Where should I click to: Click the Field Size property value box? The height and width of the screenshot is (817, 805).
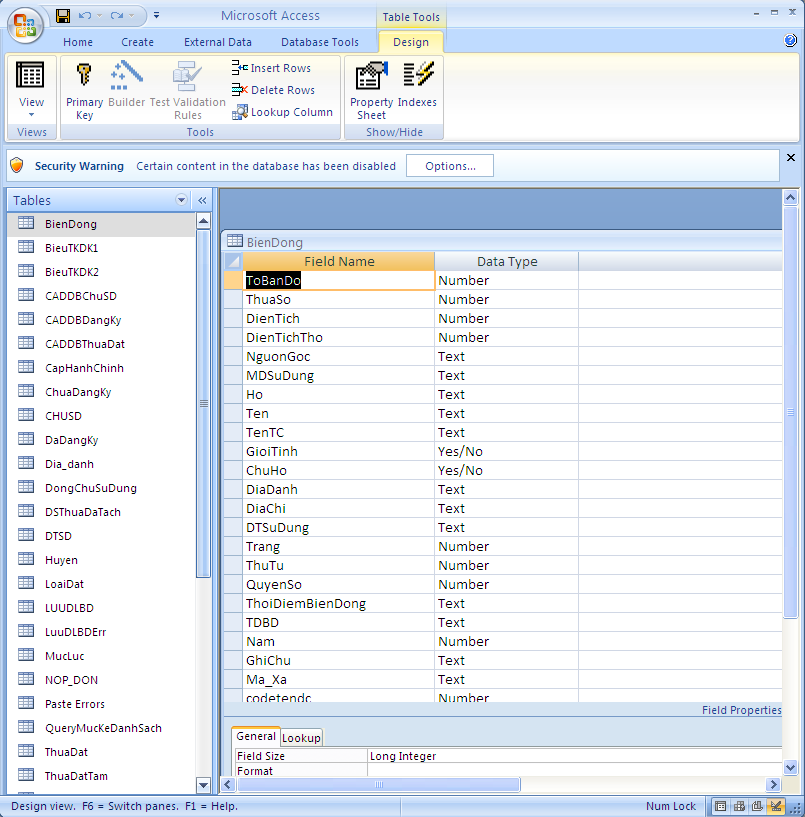570,756
